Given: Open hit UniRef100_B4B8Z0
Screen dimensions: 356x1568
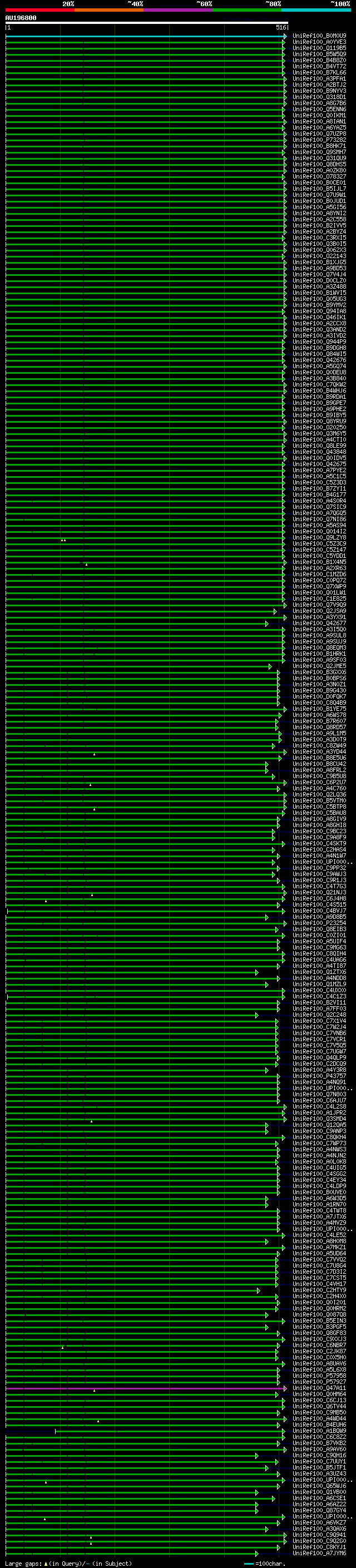Looking at the screenshot, I should (319, 60).
